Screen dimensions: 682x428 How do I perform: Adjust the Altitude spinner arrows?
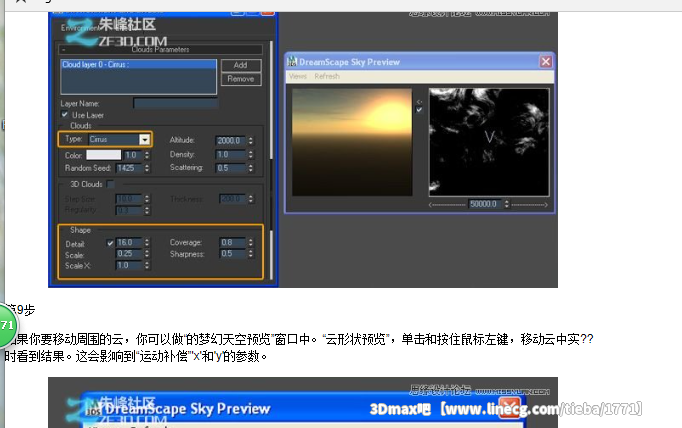tap(251, 140)
